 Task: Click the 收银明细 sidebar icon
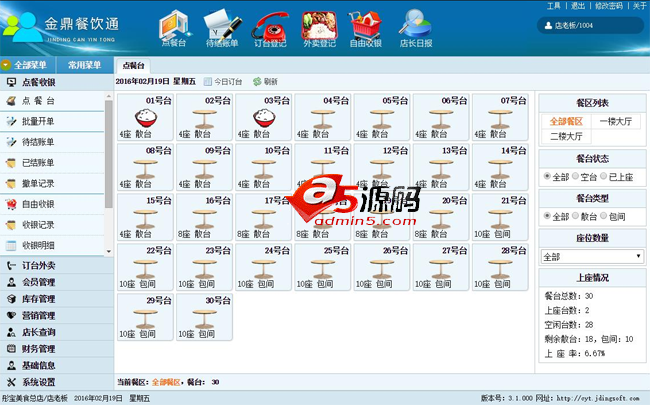point(11,246)
